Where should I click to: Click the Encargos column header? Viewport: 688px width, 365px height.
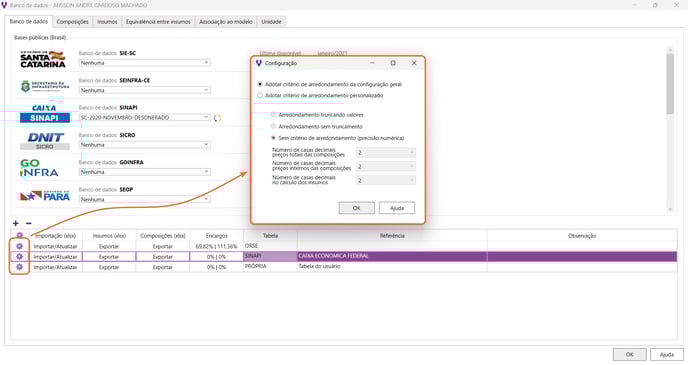[x=216, y=236]
